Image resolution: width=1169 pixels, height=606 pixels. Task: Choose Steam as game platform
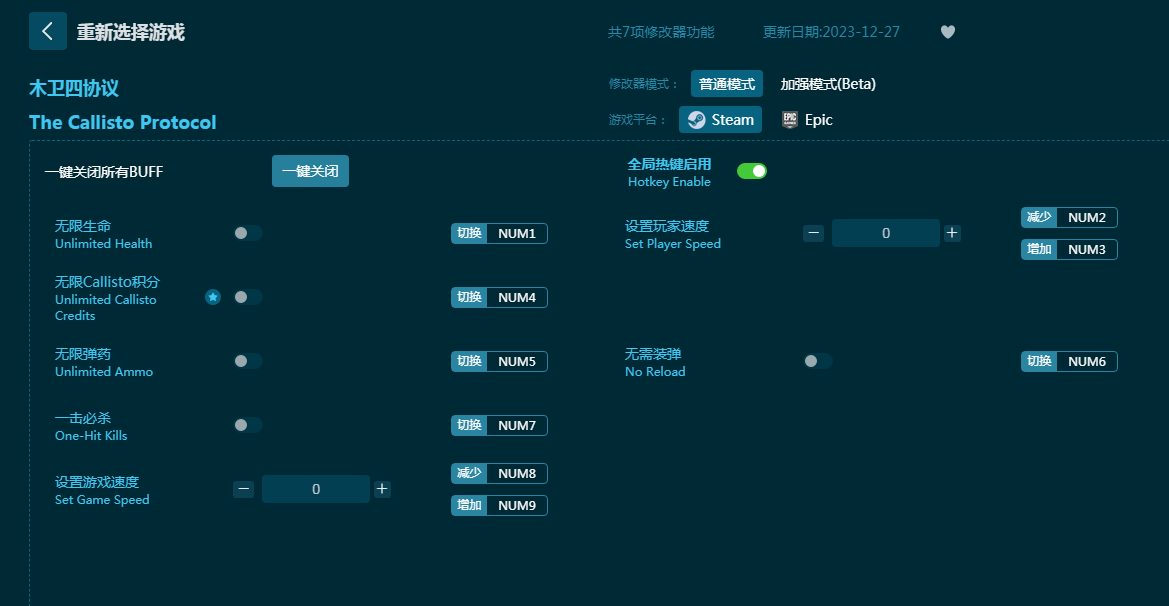tap(720, 120)
